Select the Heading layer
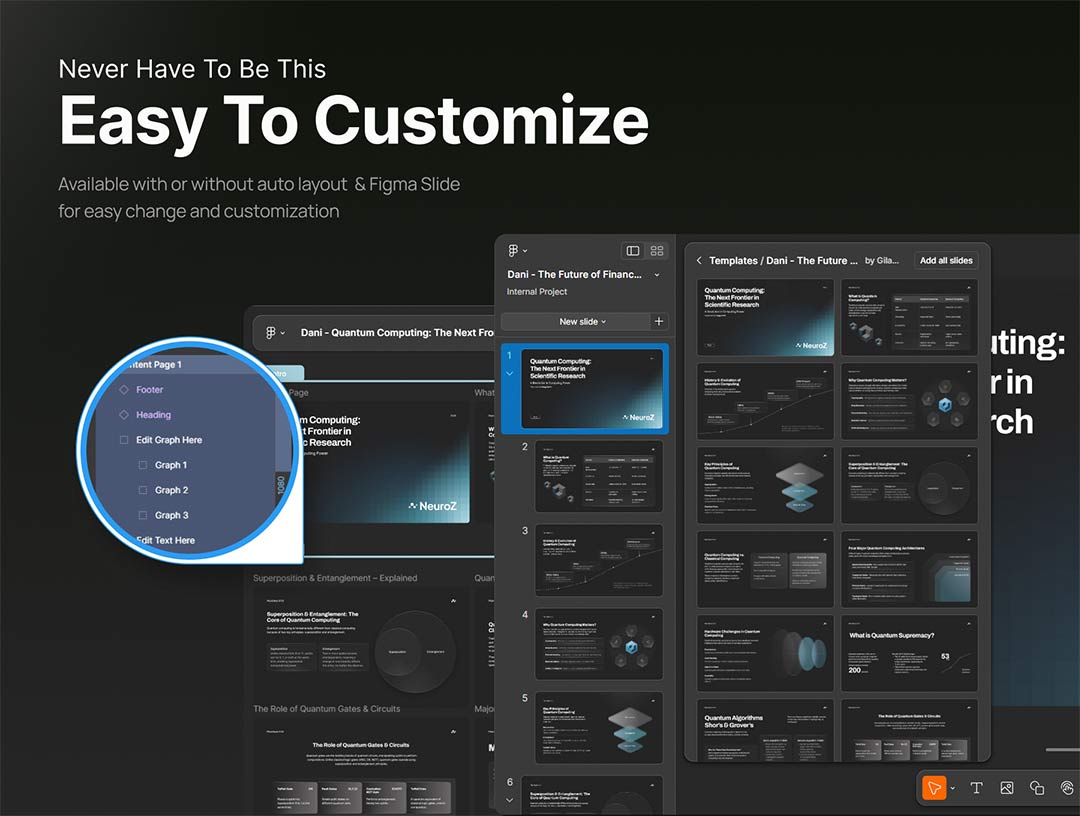1080x816 pixels. (153, 415)
